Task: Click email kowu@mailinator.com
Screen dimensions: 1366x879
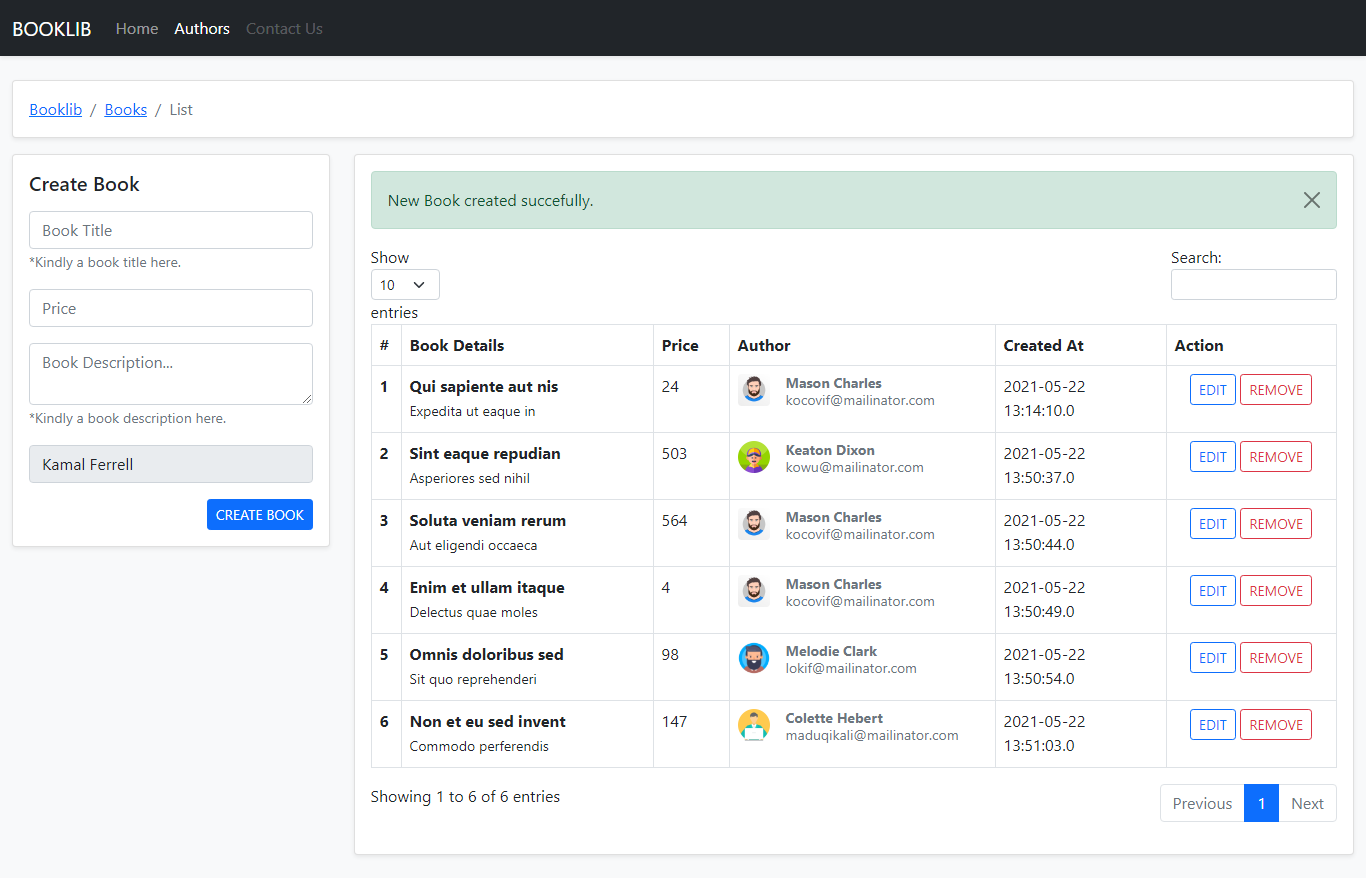Action: tap(855, 467)
